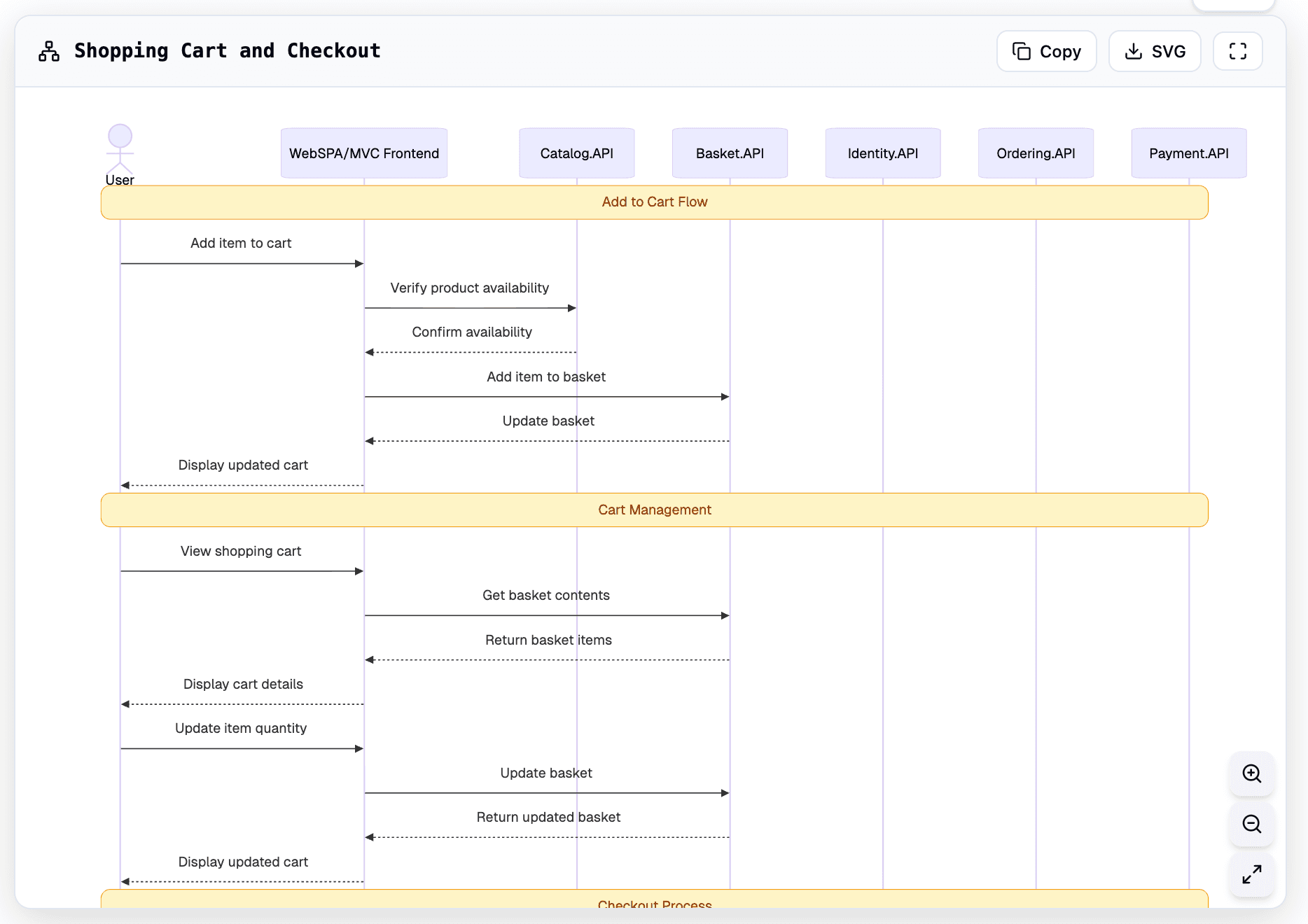Select the Basket.API lifeline box
This screenshot has width=1308, height=924.
tap(730, 153)
